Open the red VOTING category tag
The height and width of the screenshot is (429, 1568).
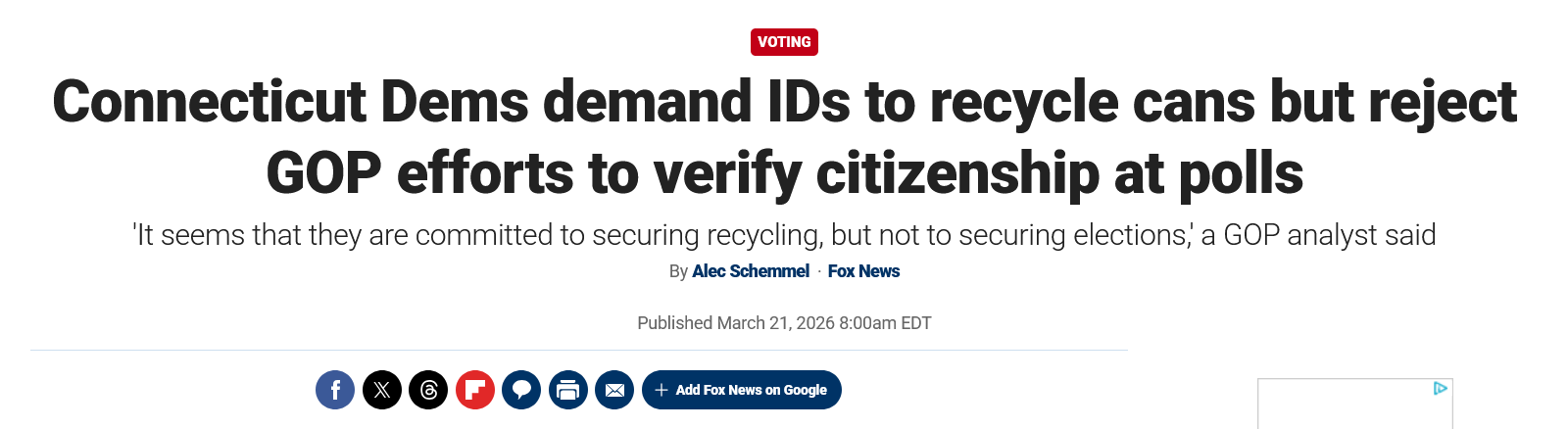[x=784, y=42]
